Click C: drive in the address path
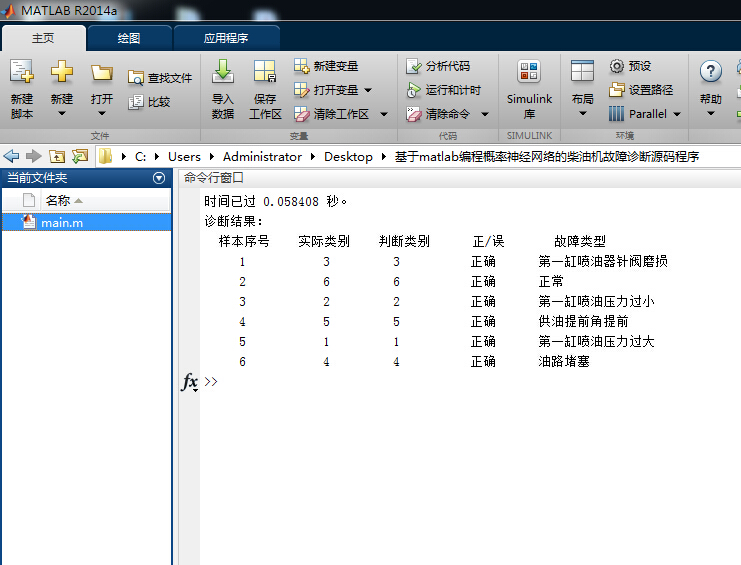This screenshot has width=741, height=565. (140, 156)
